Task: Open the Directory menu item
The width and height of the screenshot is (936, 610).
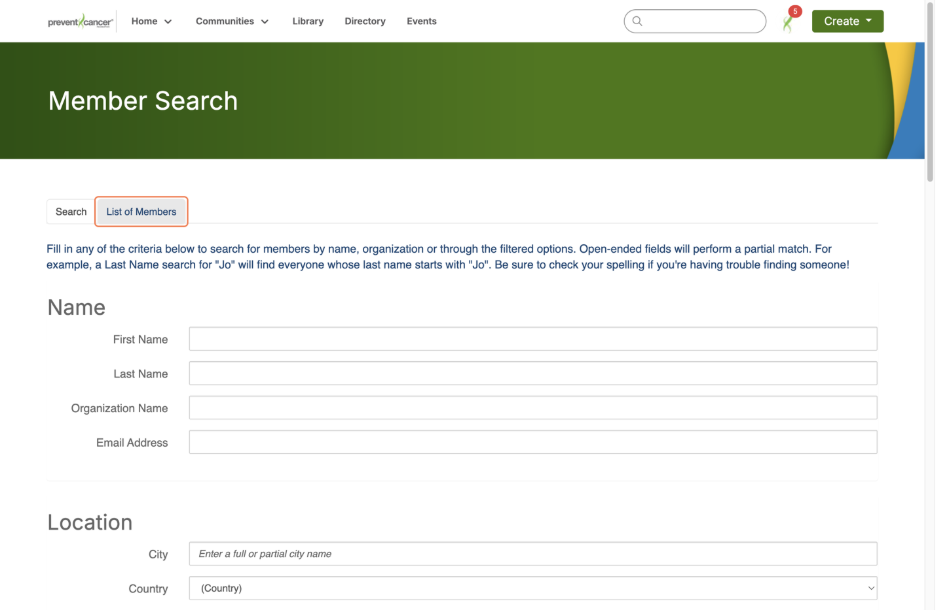Action: pos(365,22)
